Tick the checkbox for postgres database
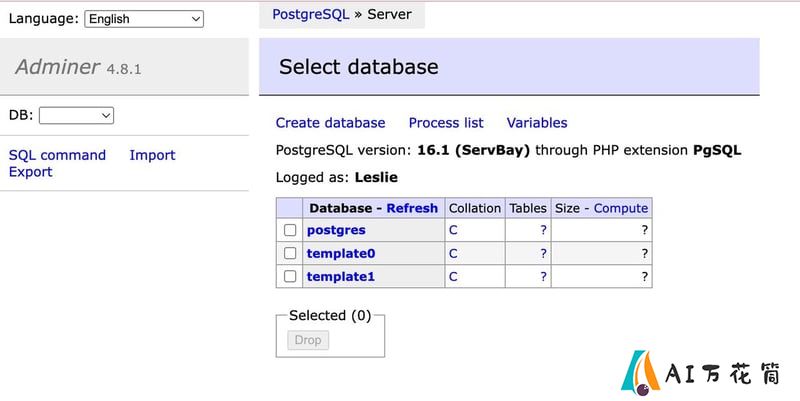The image size is (800, 401). pos(290,230)
